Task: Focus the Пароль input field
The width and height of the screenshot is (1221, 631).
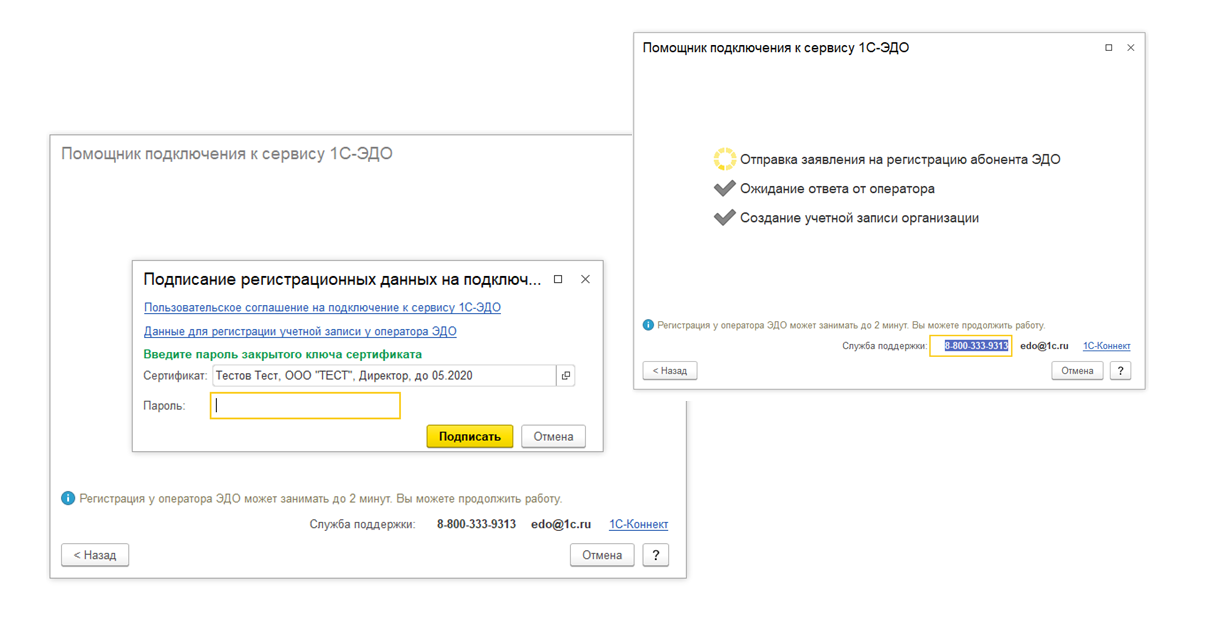Action: point(305,405)
